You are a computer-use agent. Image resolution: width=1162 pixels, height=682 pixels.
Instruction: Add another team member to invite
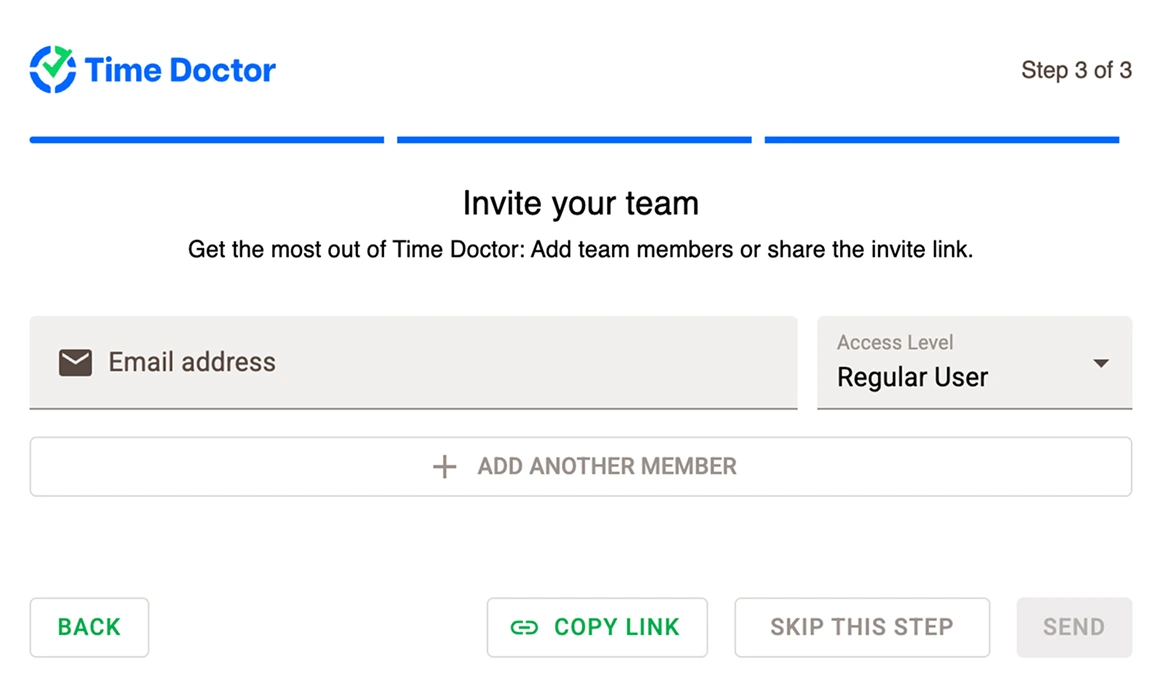tap(581, 466)
